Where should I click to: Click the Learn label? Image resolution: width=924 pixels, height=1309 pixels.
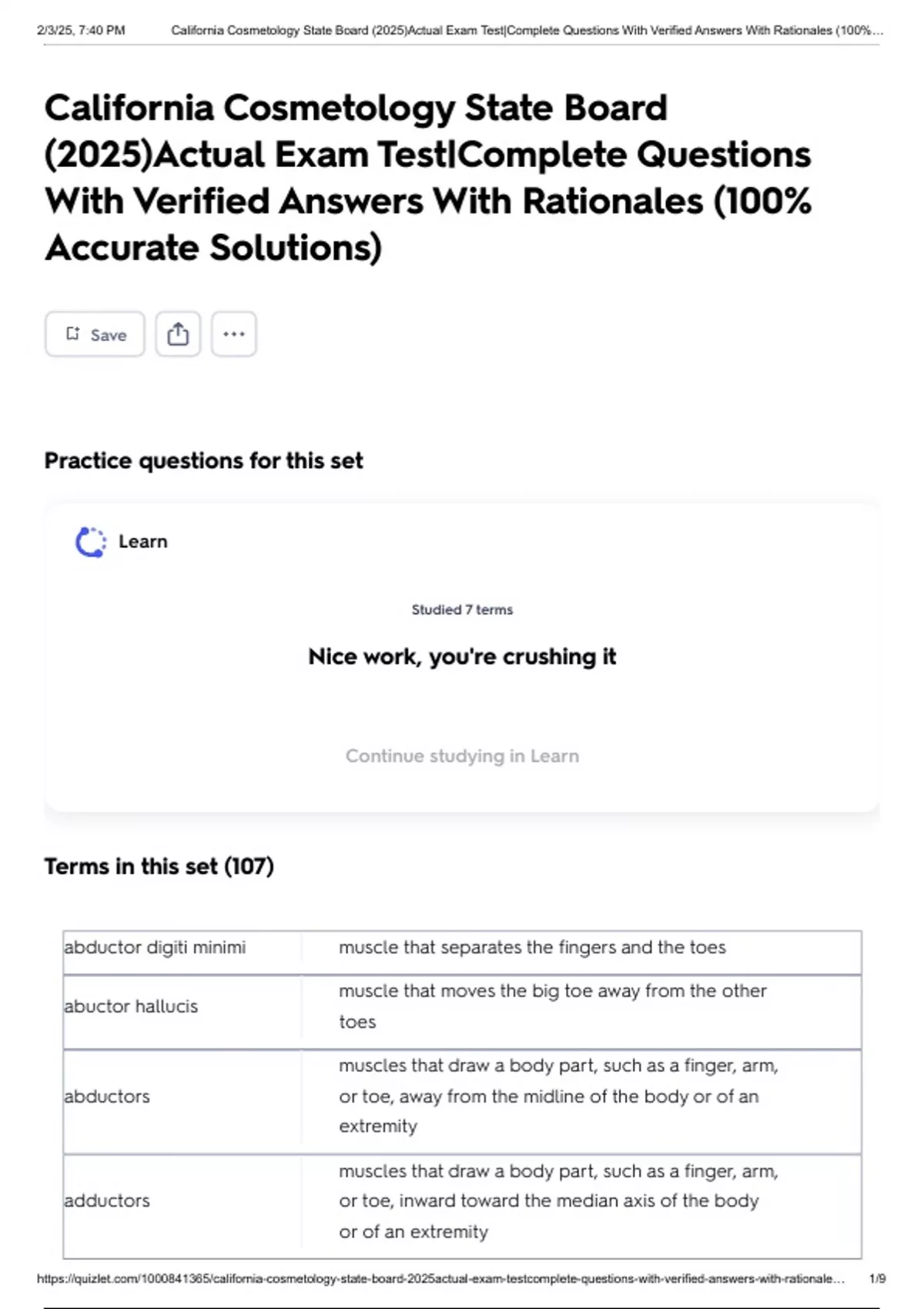(142, 542)
